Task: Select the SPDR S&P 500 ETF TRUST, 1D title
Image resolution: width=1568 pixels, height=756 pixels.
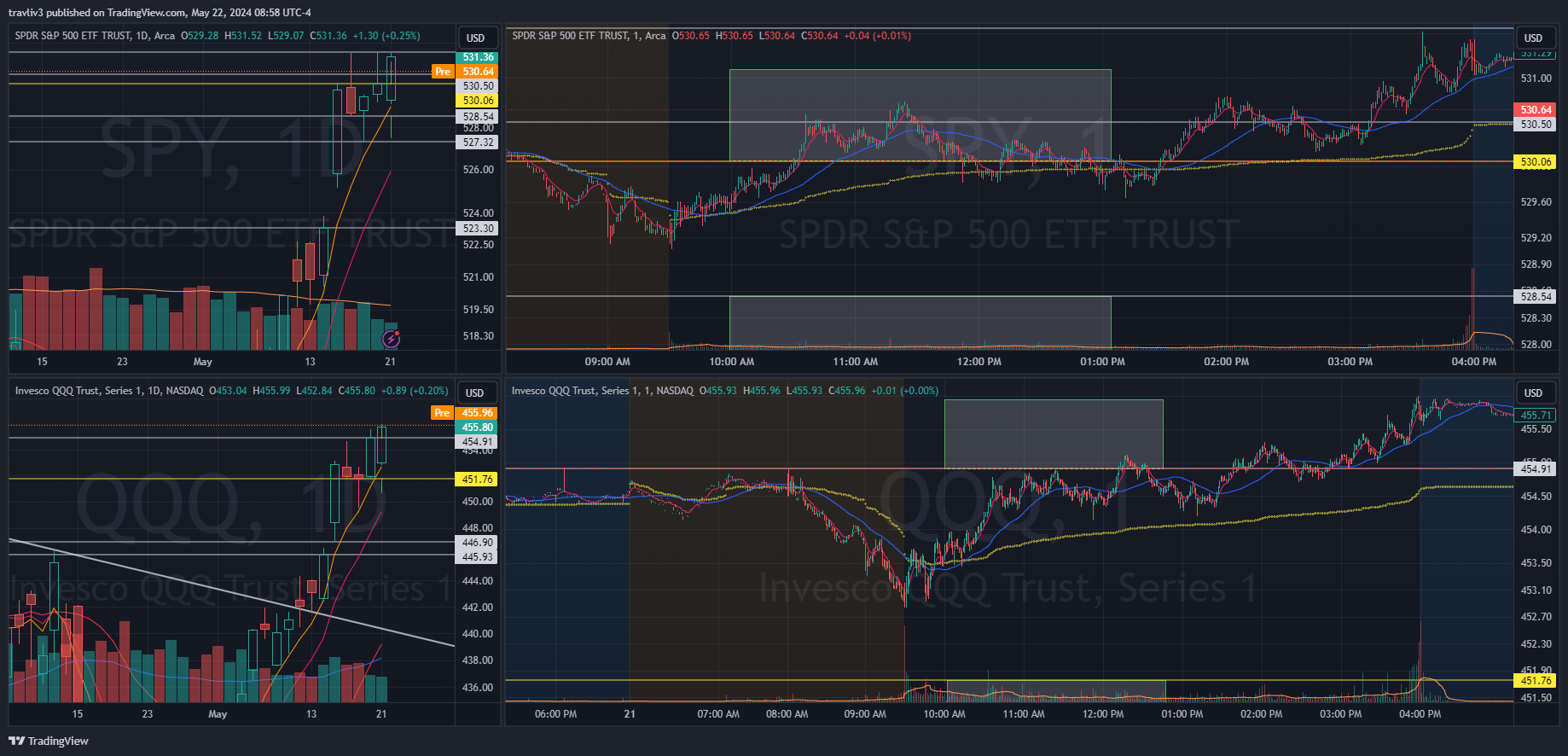Action: pyautogui.click(x=95, y=36)
